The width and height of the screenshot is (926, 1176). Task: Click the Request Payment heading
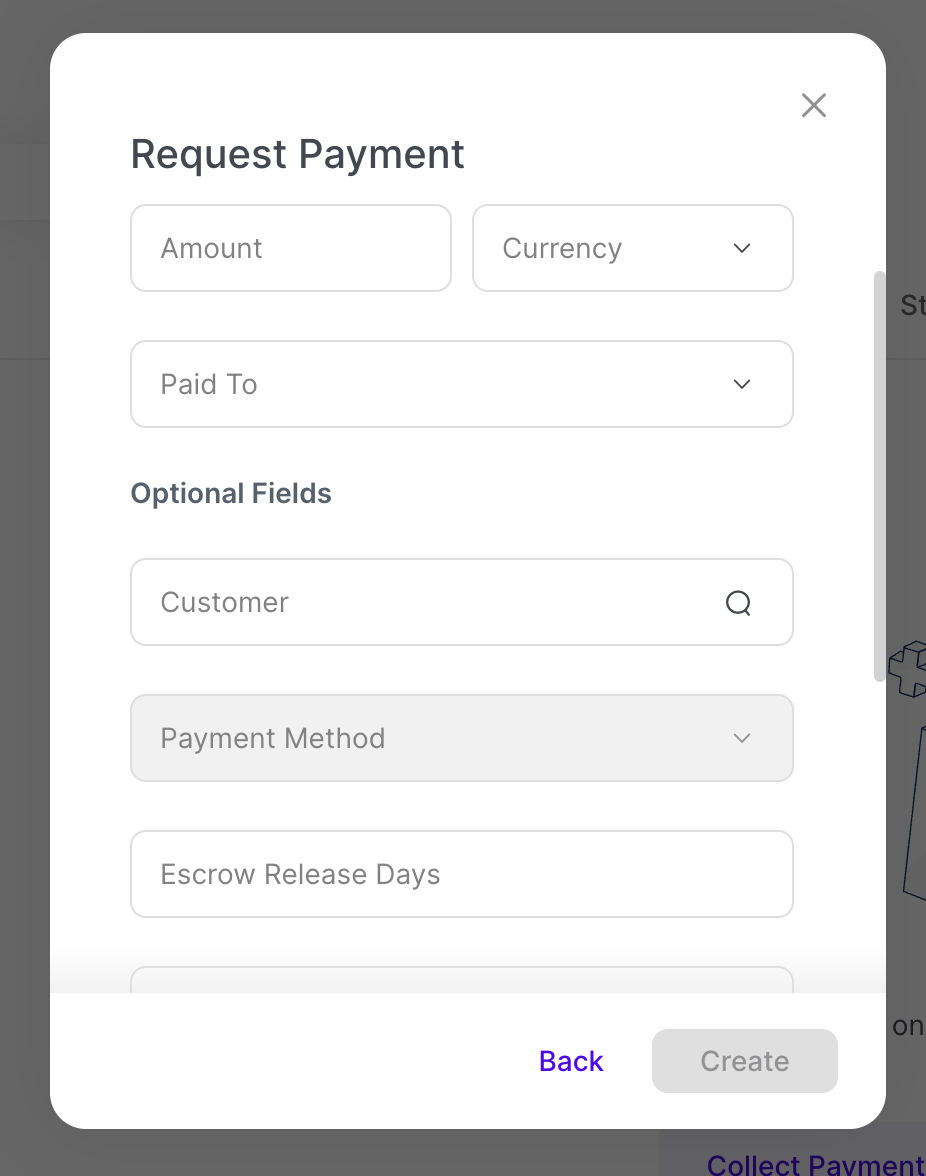[x=297, y=155]
